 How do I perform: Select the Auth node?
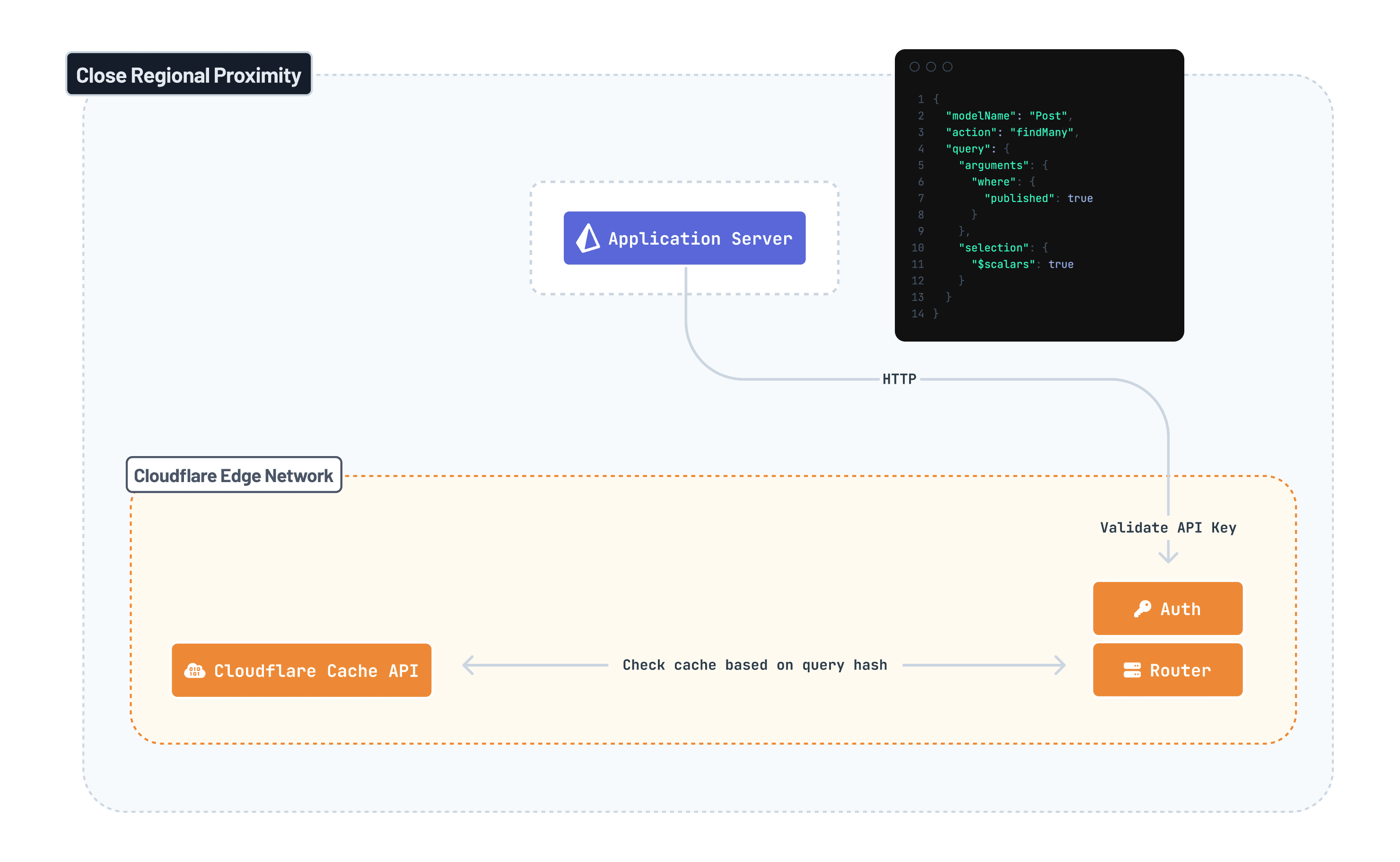(x=1167, y=608)
